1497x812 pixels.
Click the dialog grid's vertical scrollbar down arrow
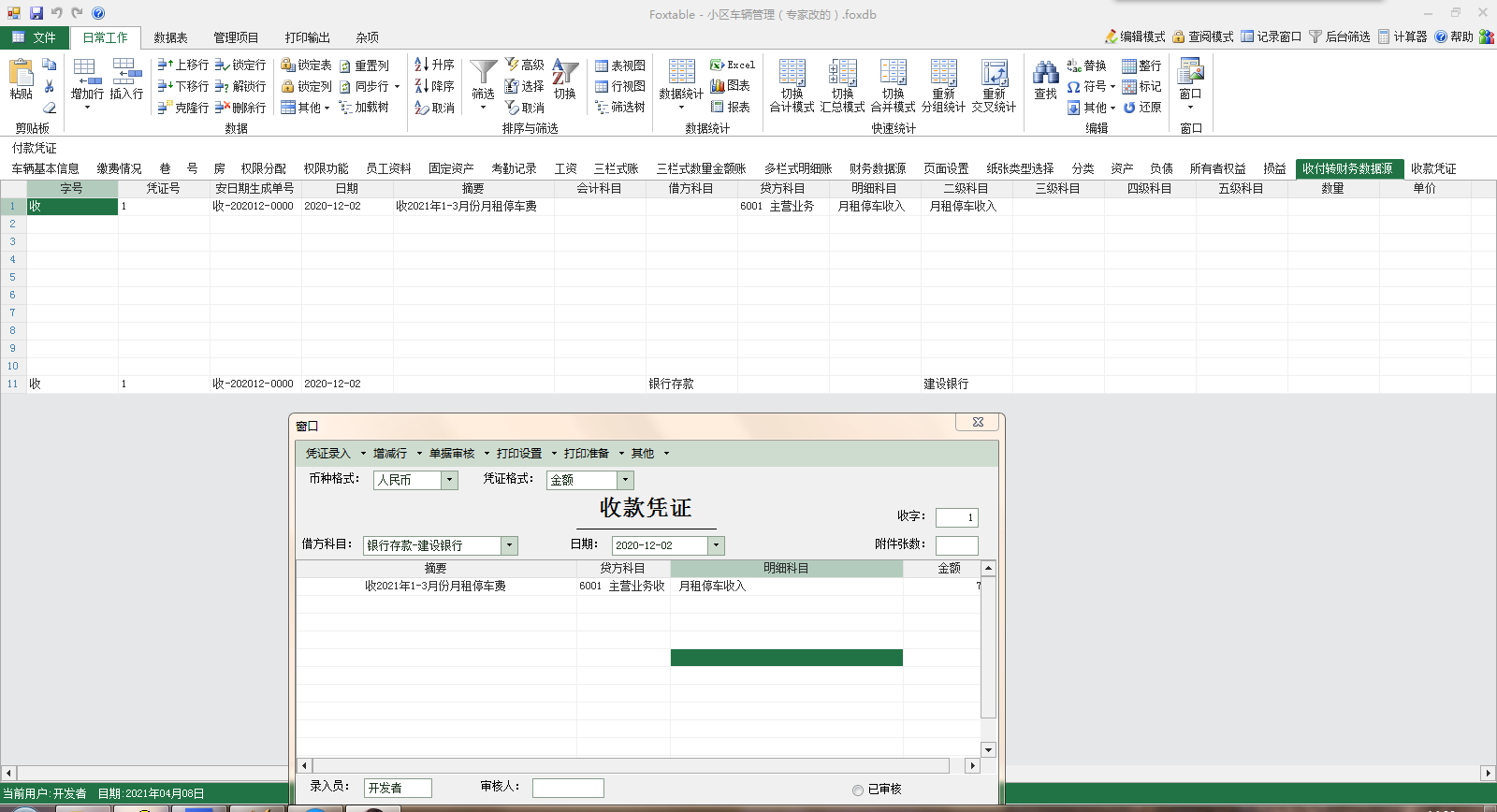coord(988,749)
